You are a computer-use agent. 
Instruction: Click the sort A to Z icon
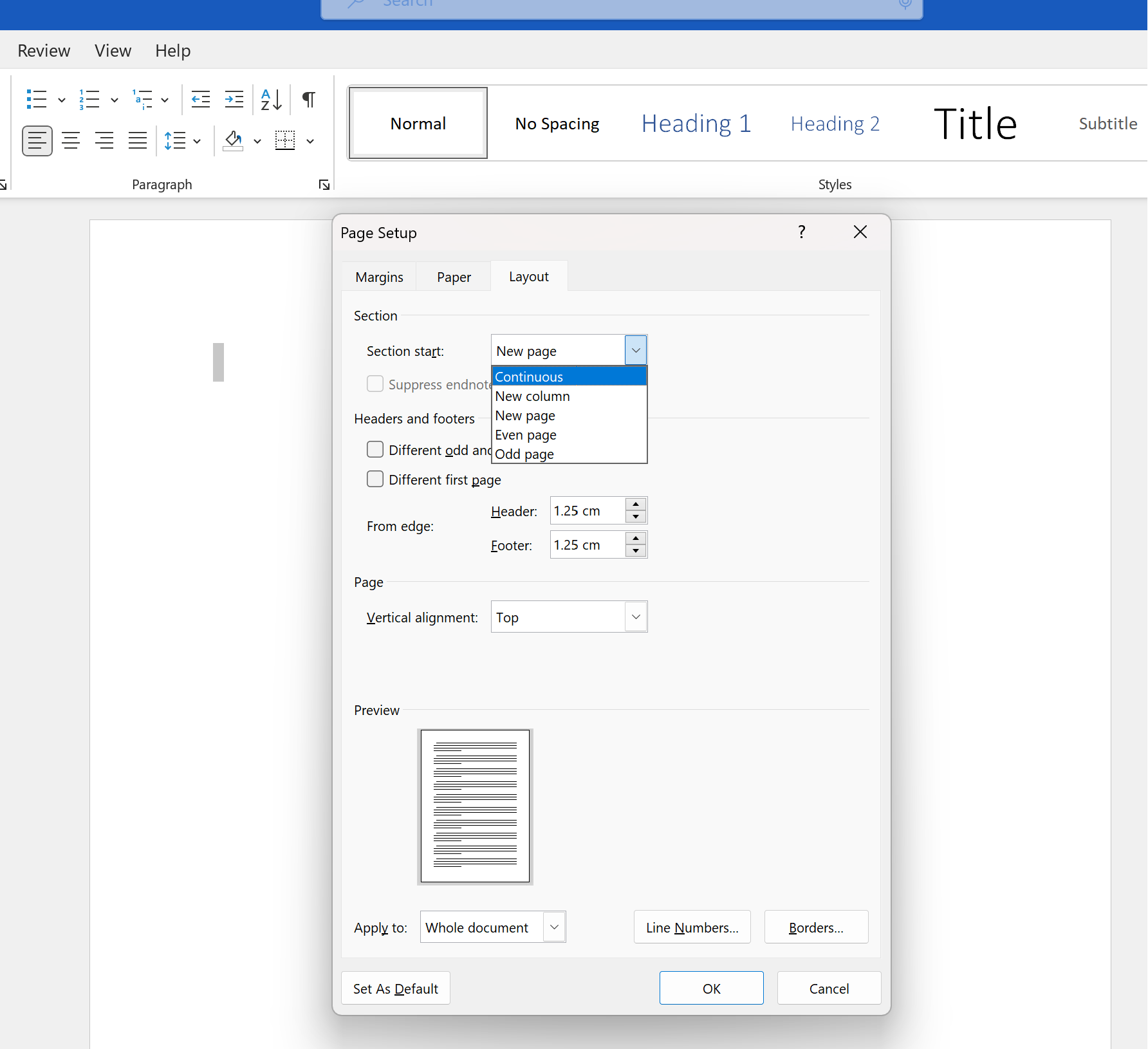(x=271, y=100)
